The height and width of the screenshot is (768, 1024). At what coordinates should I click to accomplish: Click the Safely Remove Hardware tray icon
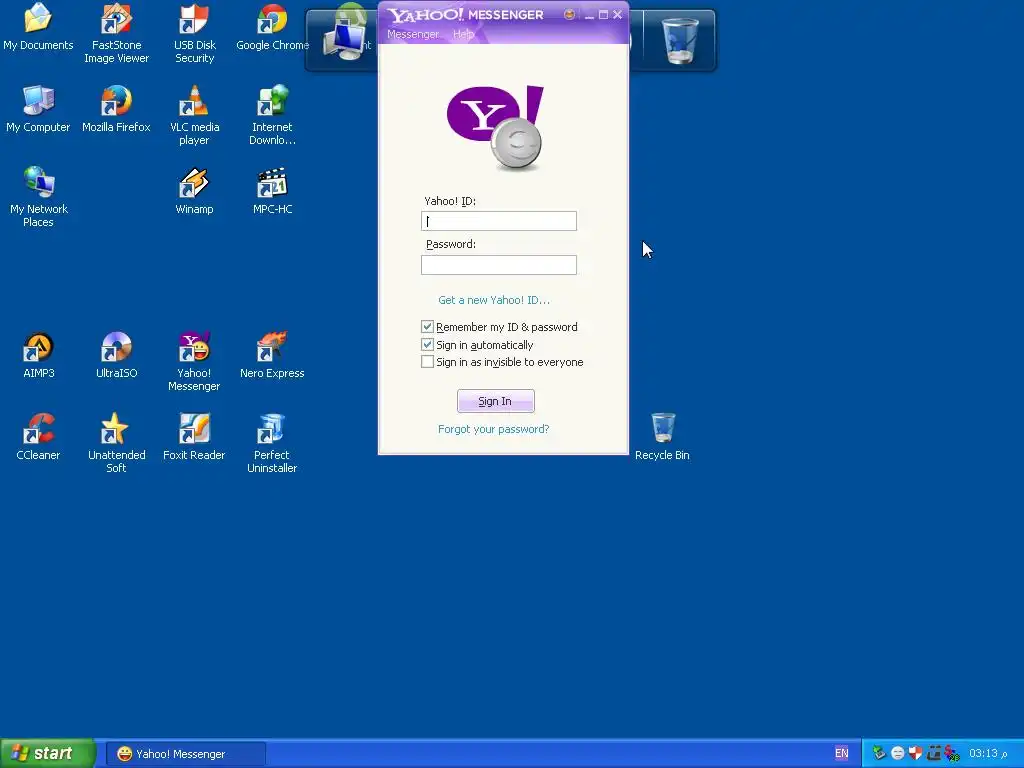pos(879,752)
